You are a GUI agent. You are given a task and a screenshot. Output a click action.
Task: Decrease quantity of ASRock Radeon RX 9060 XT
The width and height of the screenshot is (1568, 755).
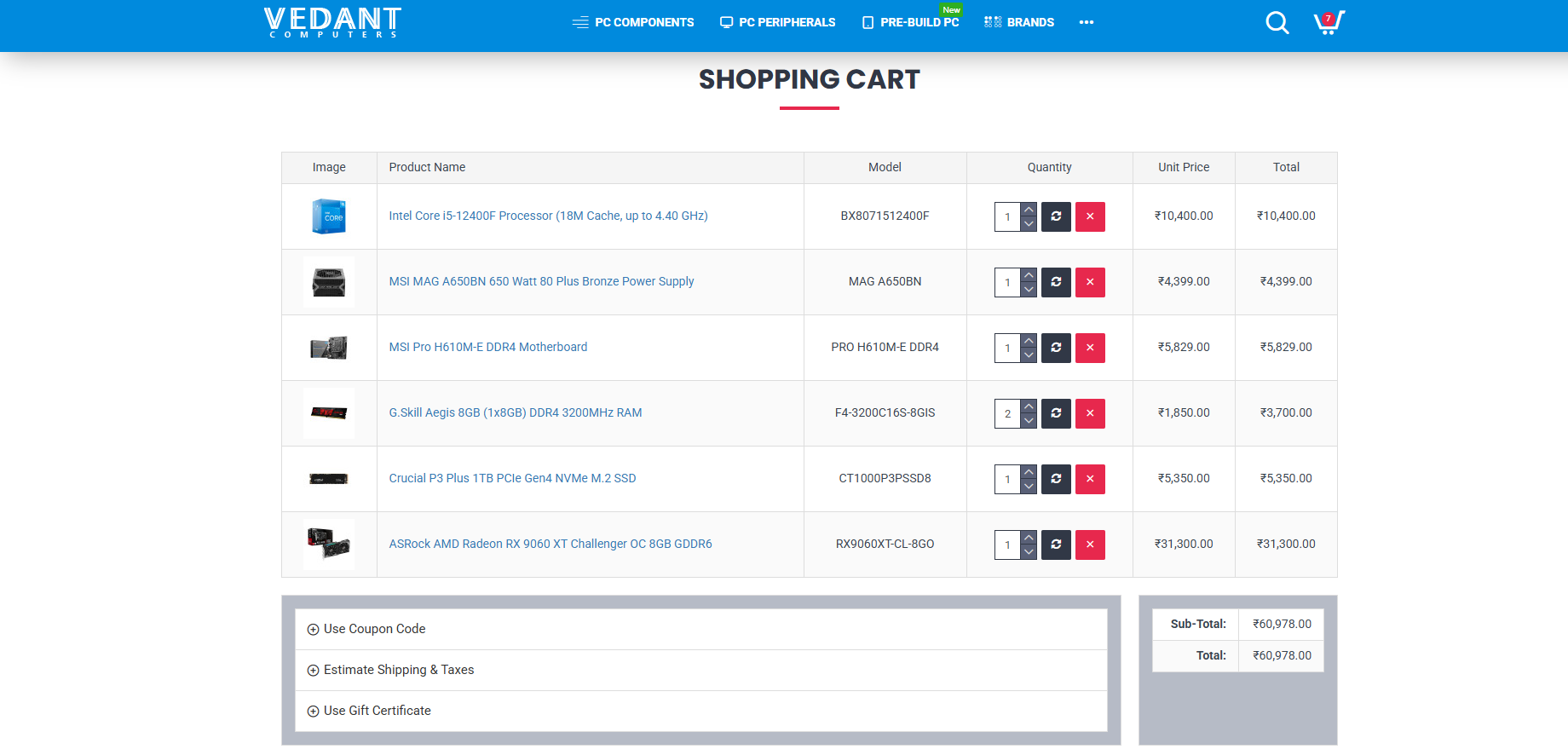pos(1029,552)
